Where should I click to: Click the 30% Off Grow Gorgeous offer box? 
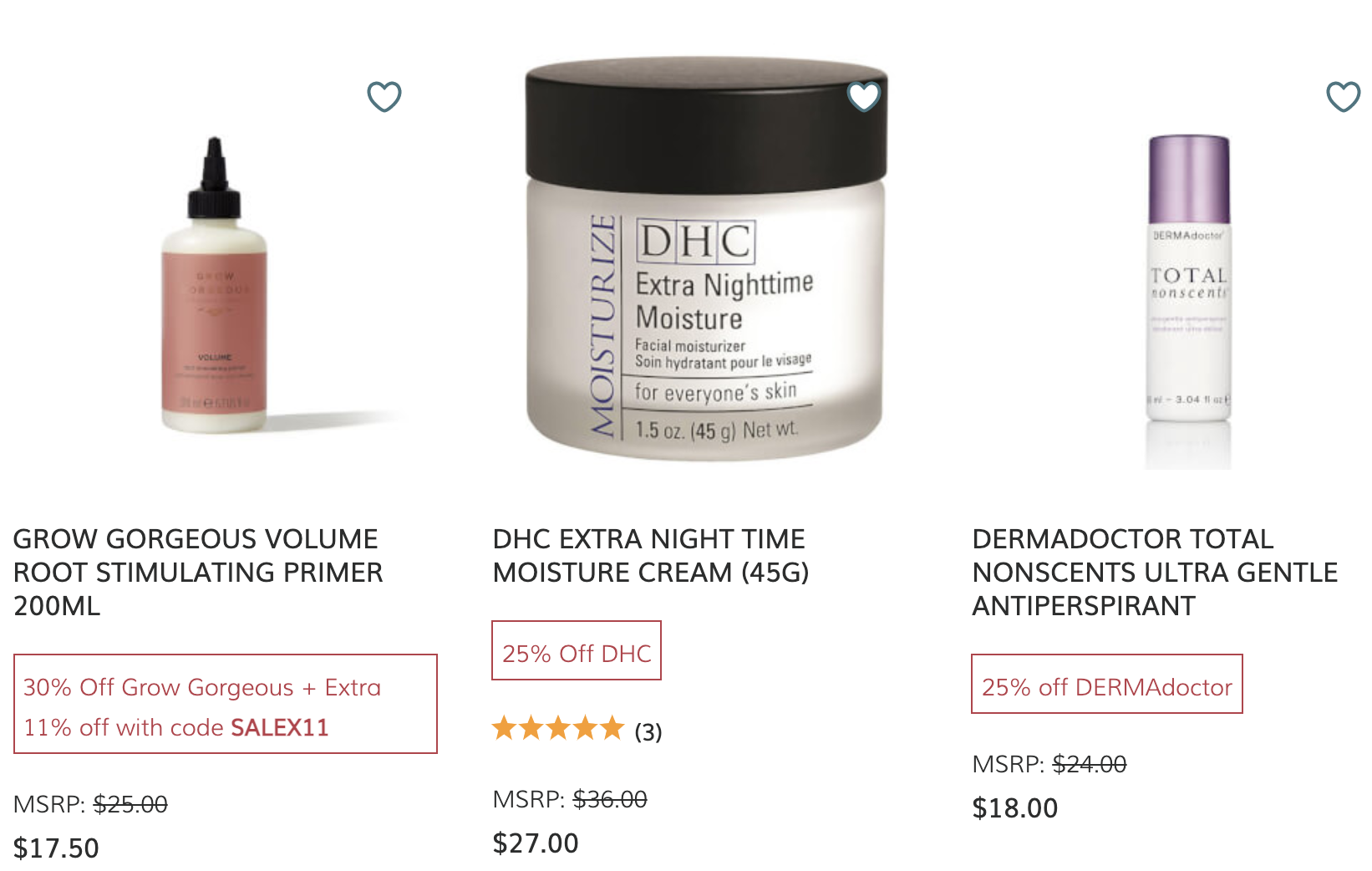(x=226, y=704)
